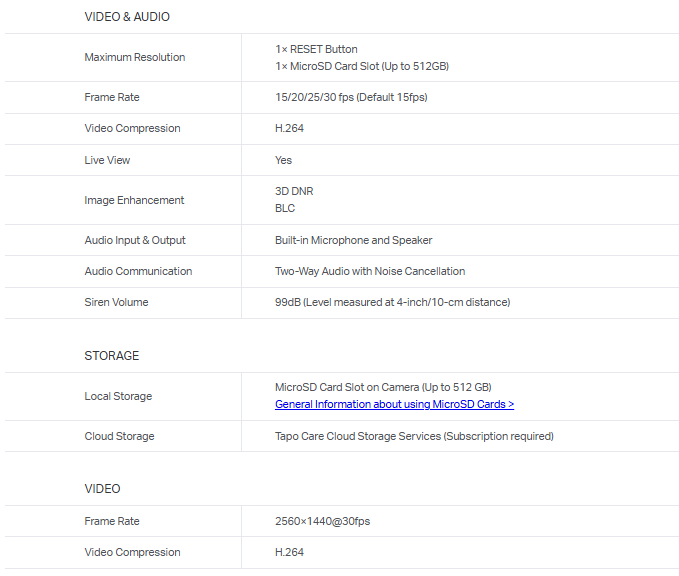Select the Local Storage row label
The height and width of the screenshot is (576, 679).
[x=118, y=396]
